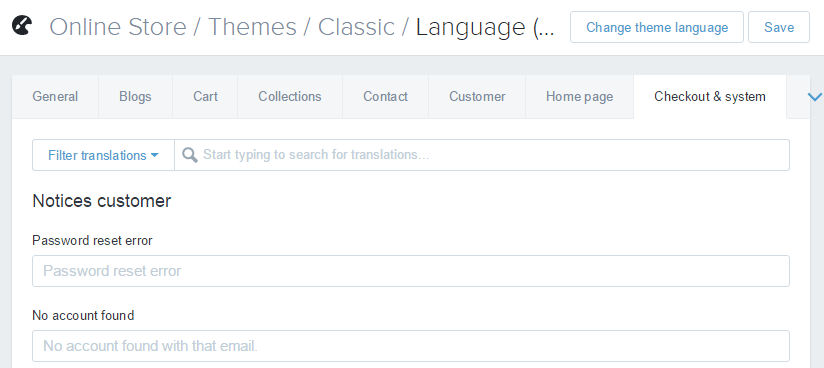The height and width of the screenshot is (368, 824).
Task: Open the Cart tab
Action: [x=205, y=97]
